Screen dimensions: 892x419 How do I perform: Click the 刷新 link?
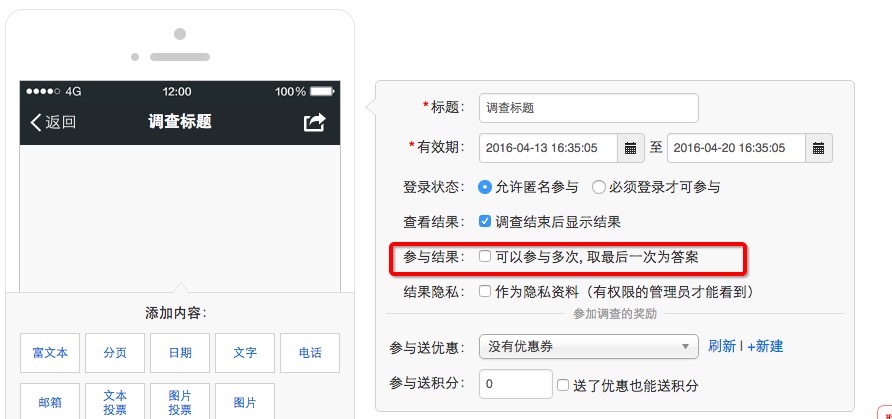722,346
